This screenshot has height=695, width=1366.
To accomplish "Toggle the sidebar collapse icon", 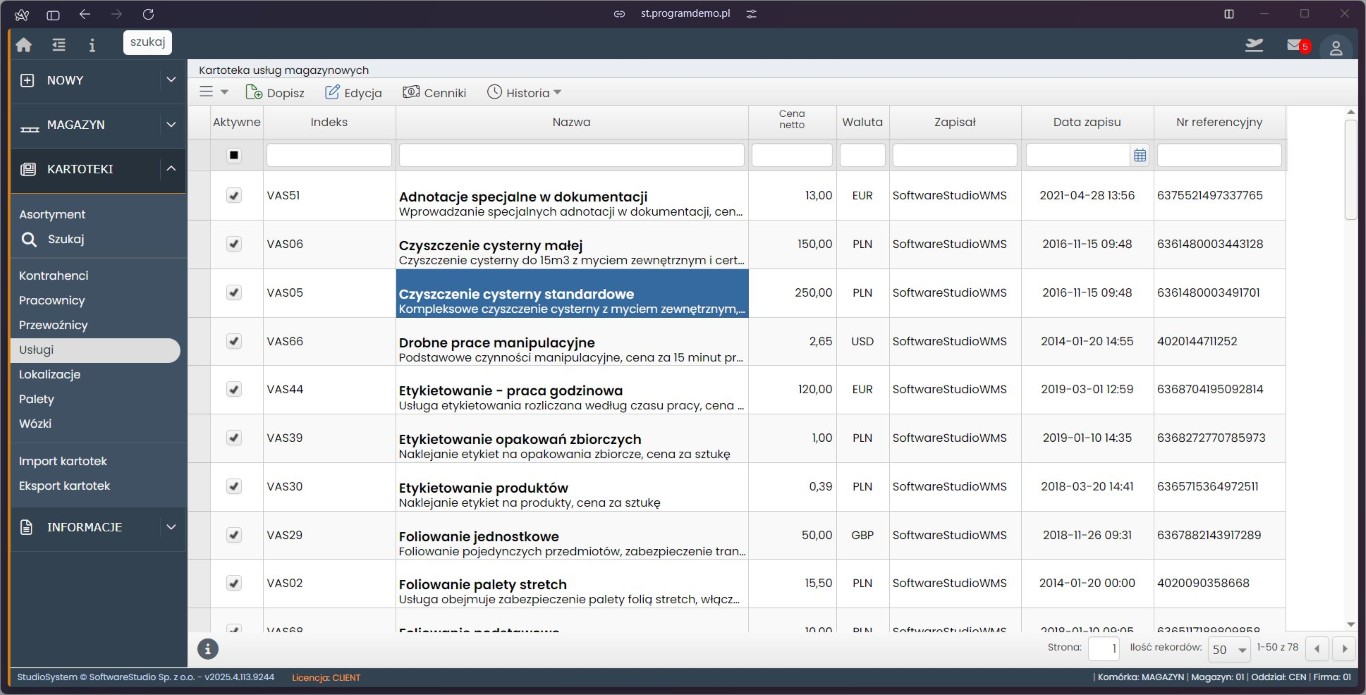I will click(x=59, y=45).
